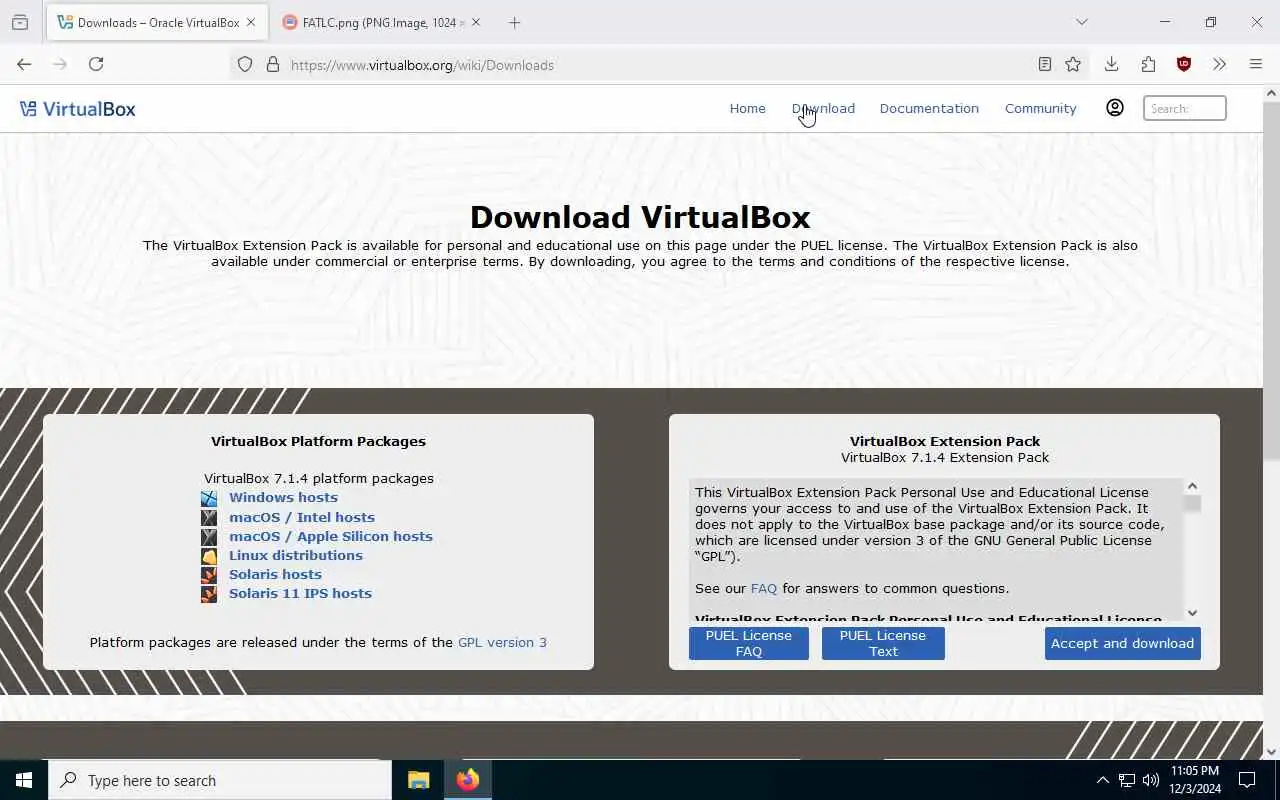Screen dimensions: 1280x800
Task: Click the Firefox taskbar icon
Action: 467,780
